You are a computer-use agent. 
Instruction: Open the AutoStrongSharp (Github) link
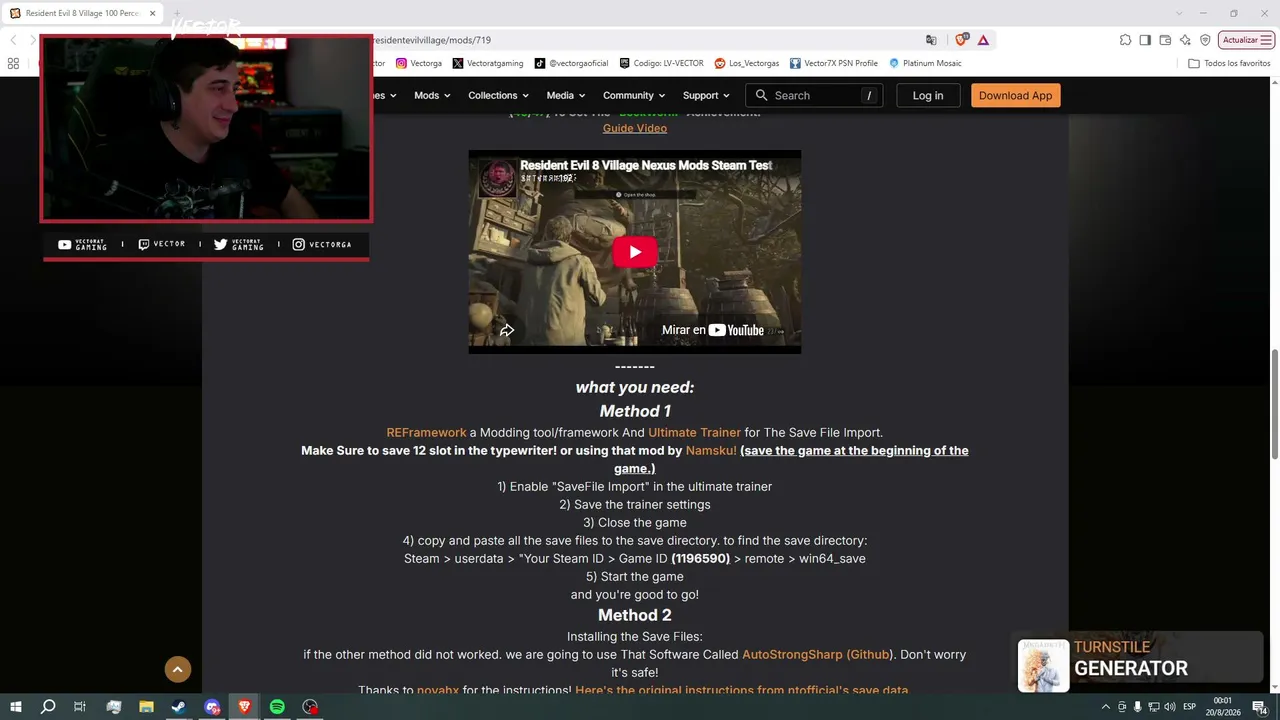pos(817,654)
